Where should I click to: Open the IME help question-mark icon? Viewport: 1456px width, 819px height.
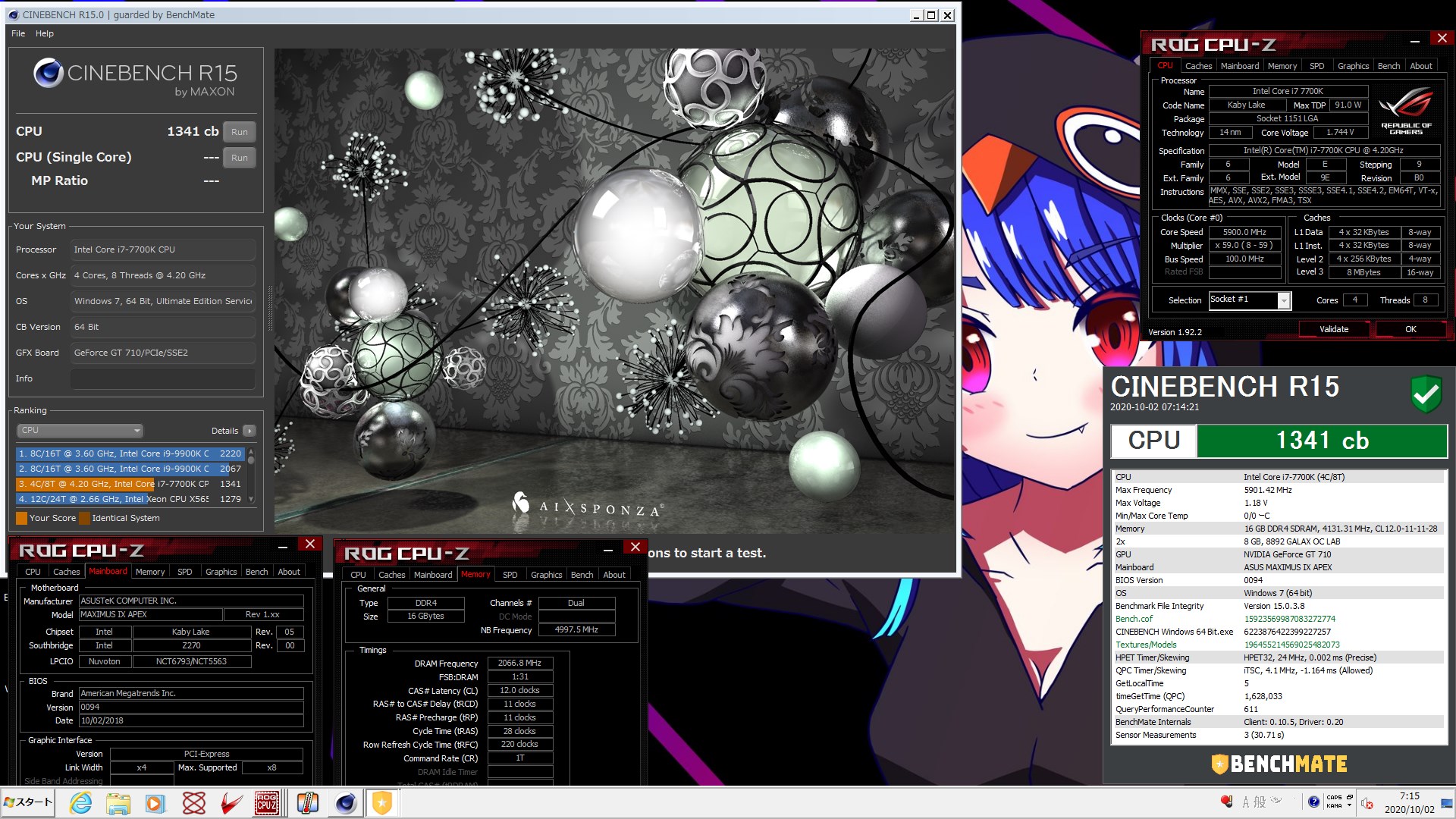(1313, 802)
